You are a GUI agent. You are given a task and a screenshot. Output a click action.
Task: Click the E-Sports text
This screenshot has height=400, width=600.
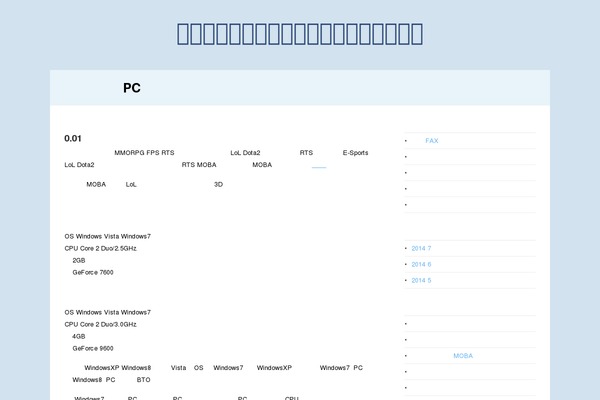pyautogui.click(x=355, y=153)
